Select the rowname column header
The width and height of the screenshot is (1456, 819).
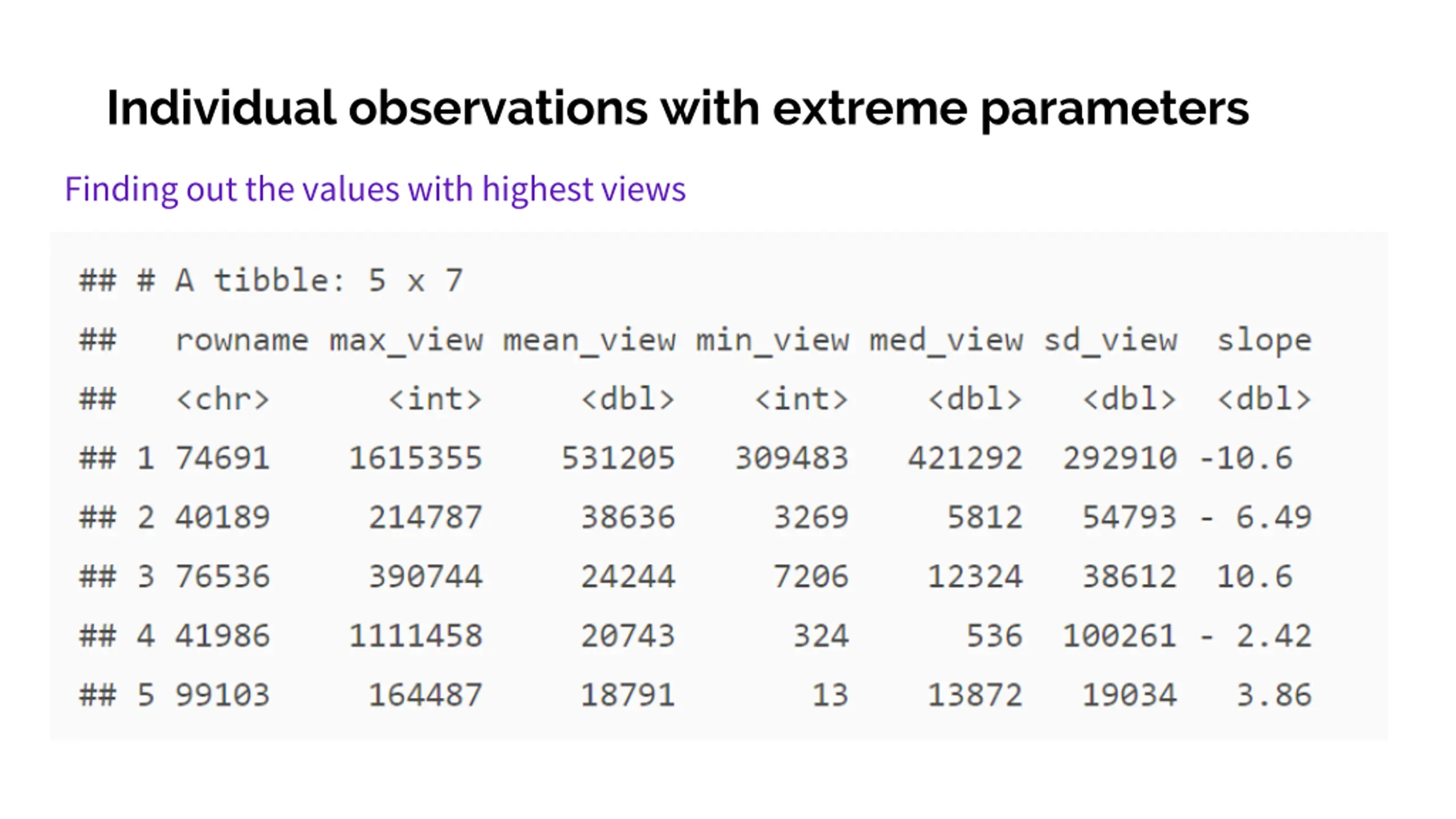(x=242, y=340)
